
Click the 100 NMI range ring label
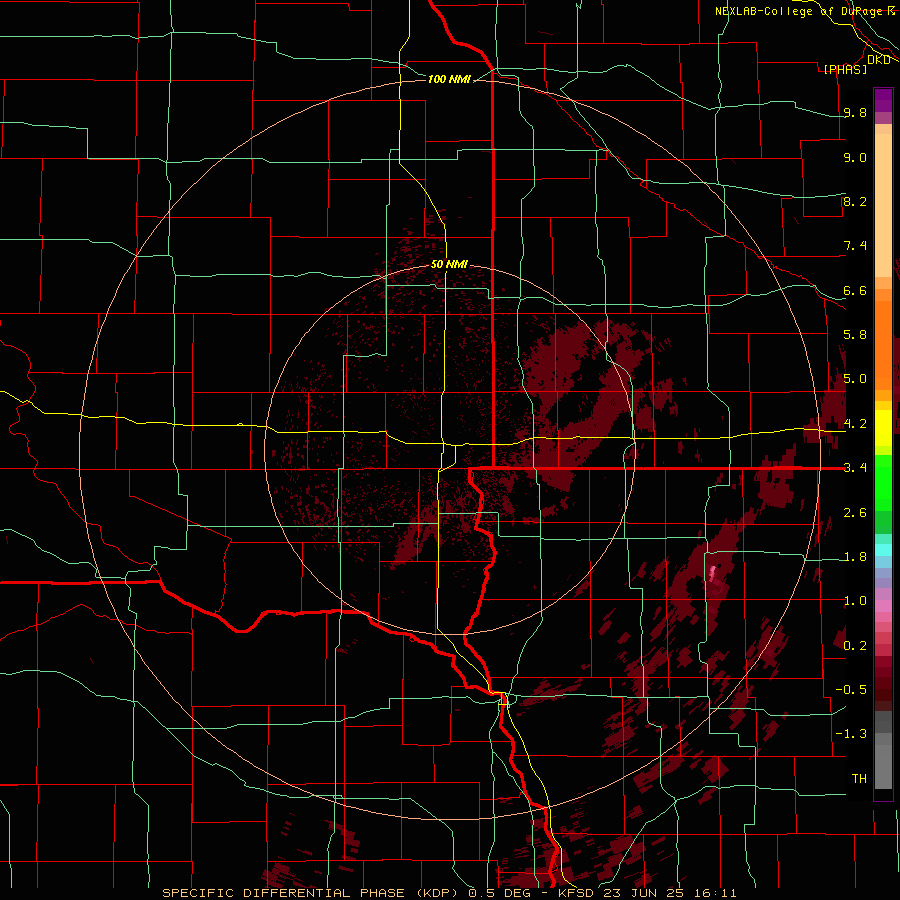[449, 79]
